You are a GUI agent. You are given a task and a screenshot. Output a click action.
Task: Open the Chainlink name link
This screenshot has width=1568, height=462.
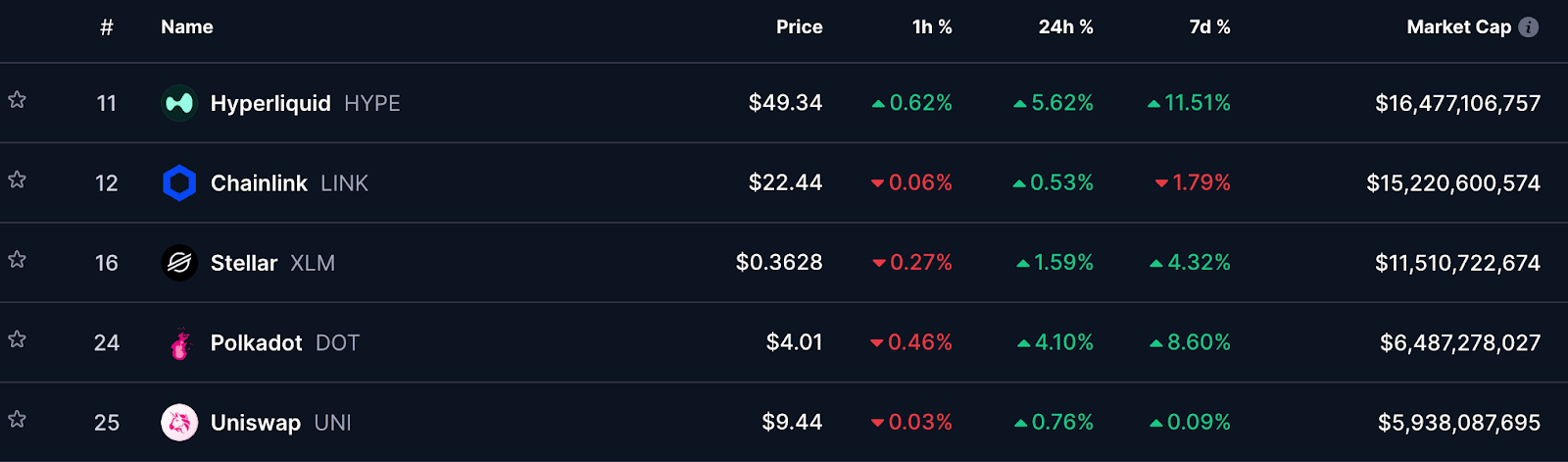click(259, 183)
